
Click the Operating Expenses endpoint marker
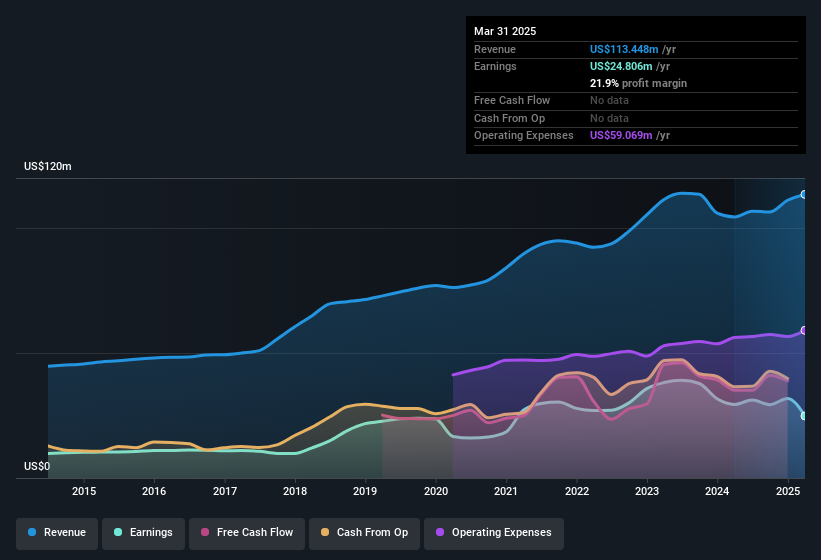tap(804, 331)
